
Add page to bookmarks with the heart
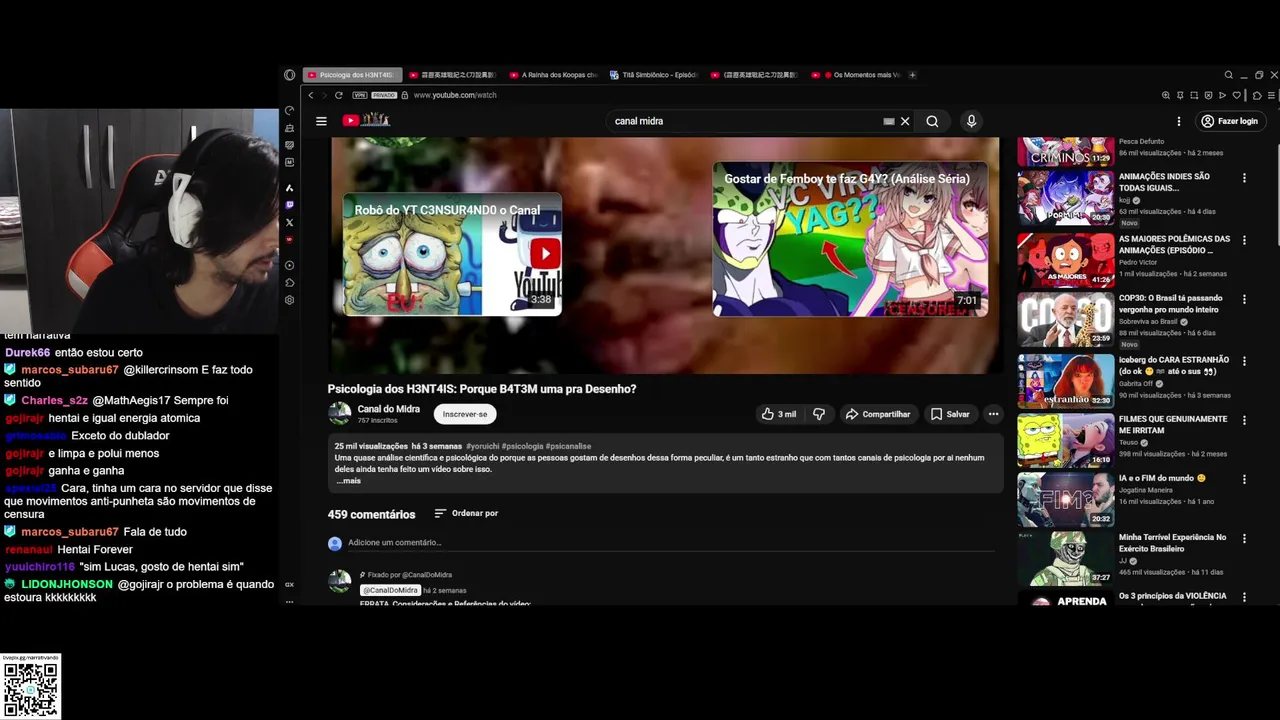(x=1237, y=95)
